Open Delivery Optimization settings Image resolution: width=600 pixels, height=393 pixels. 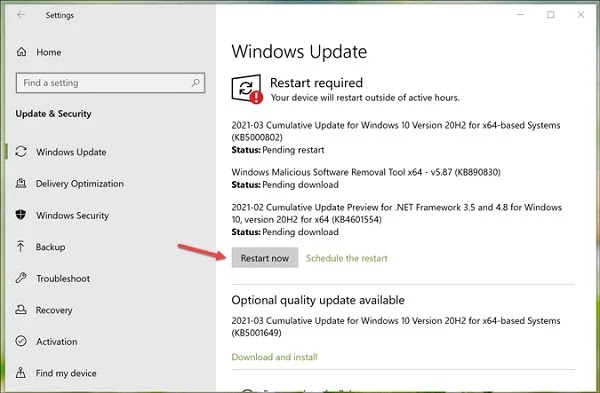80,184
